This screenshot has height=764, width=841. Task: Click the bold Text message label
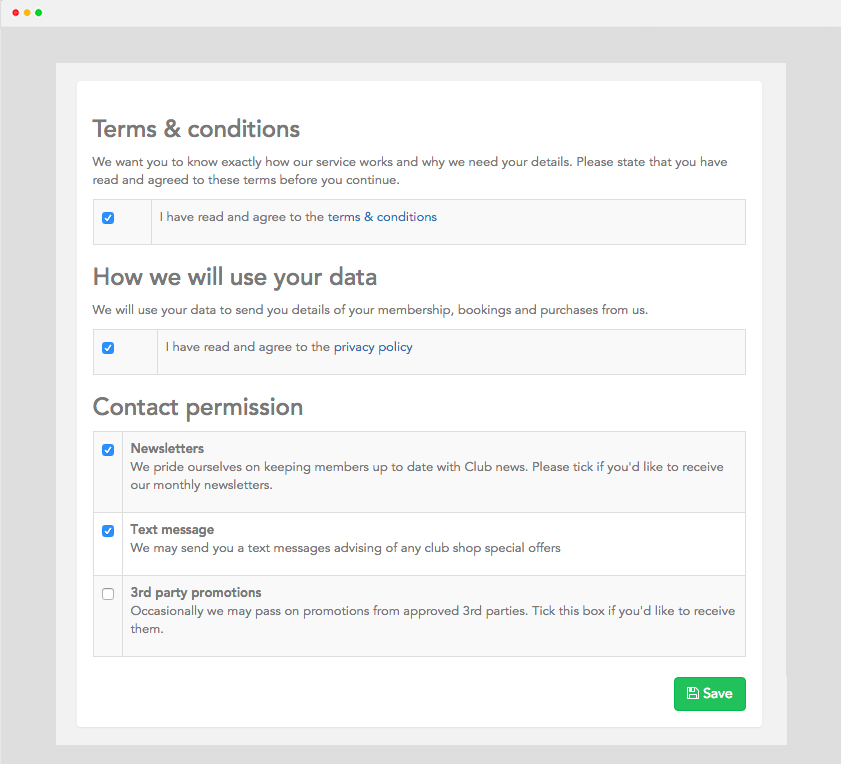click(172, 530)
